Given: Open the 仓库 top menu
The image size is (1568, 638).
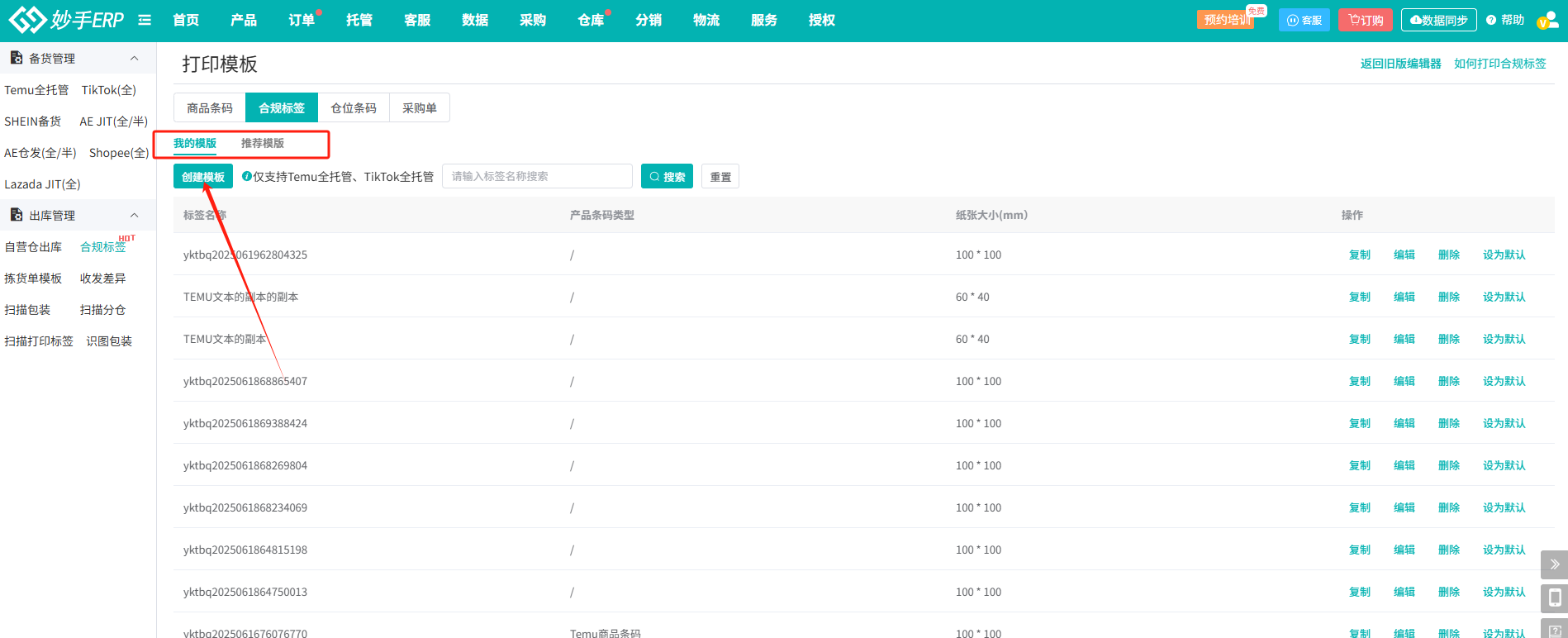Looking at the screenshot, I should tap(590, 20).
